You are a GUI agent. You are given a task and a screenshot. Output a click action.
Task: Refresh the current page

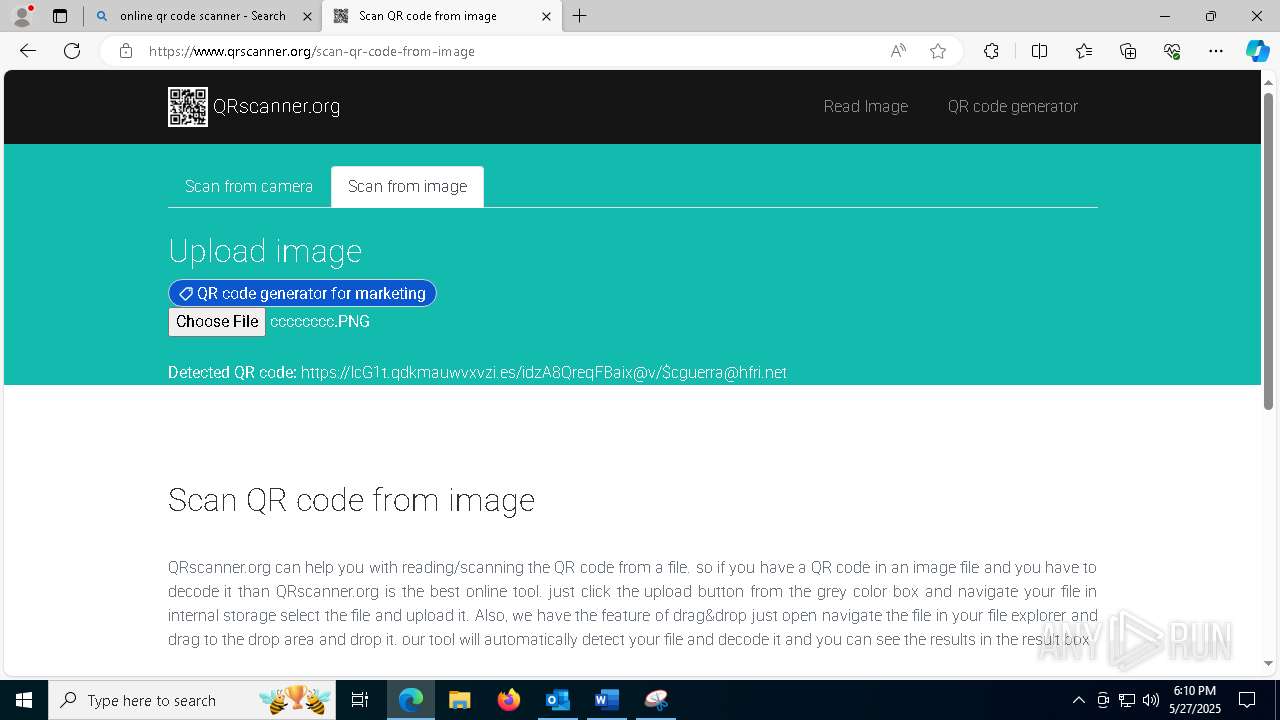[72, 51]
